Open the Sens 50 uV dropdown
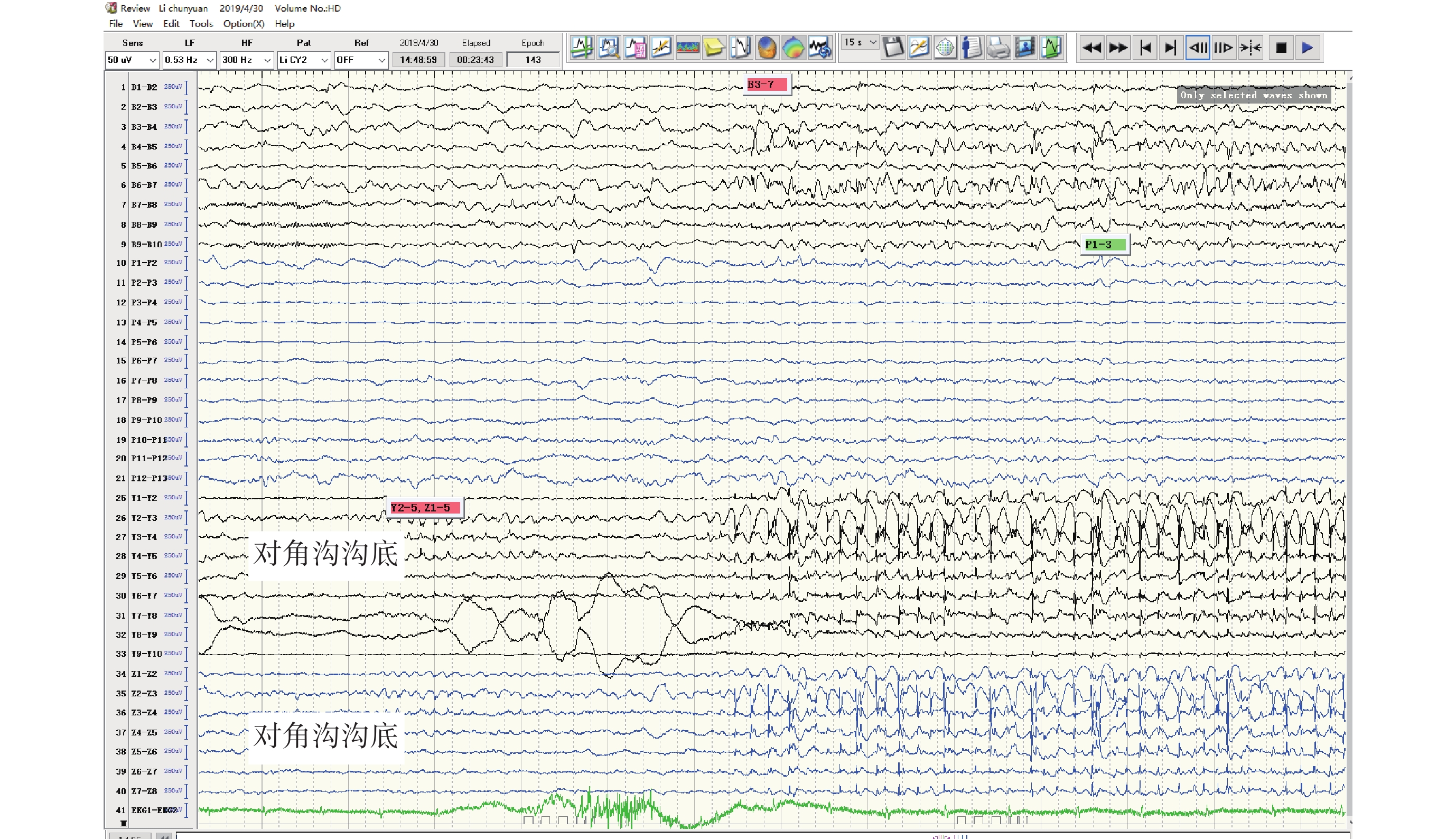Viewport: 1456px width, 839px height. (x=132, y=60)
